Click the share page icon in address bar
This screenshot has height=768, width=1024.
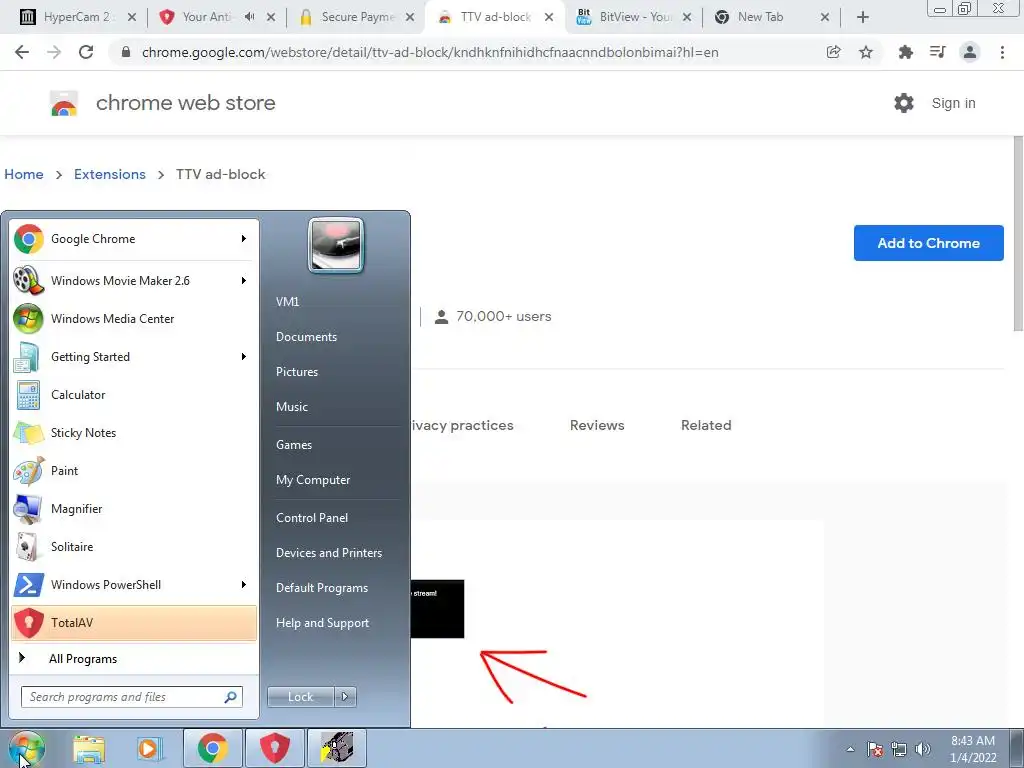(x=833, y=52)
